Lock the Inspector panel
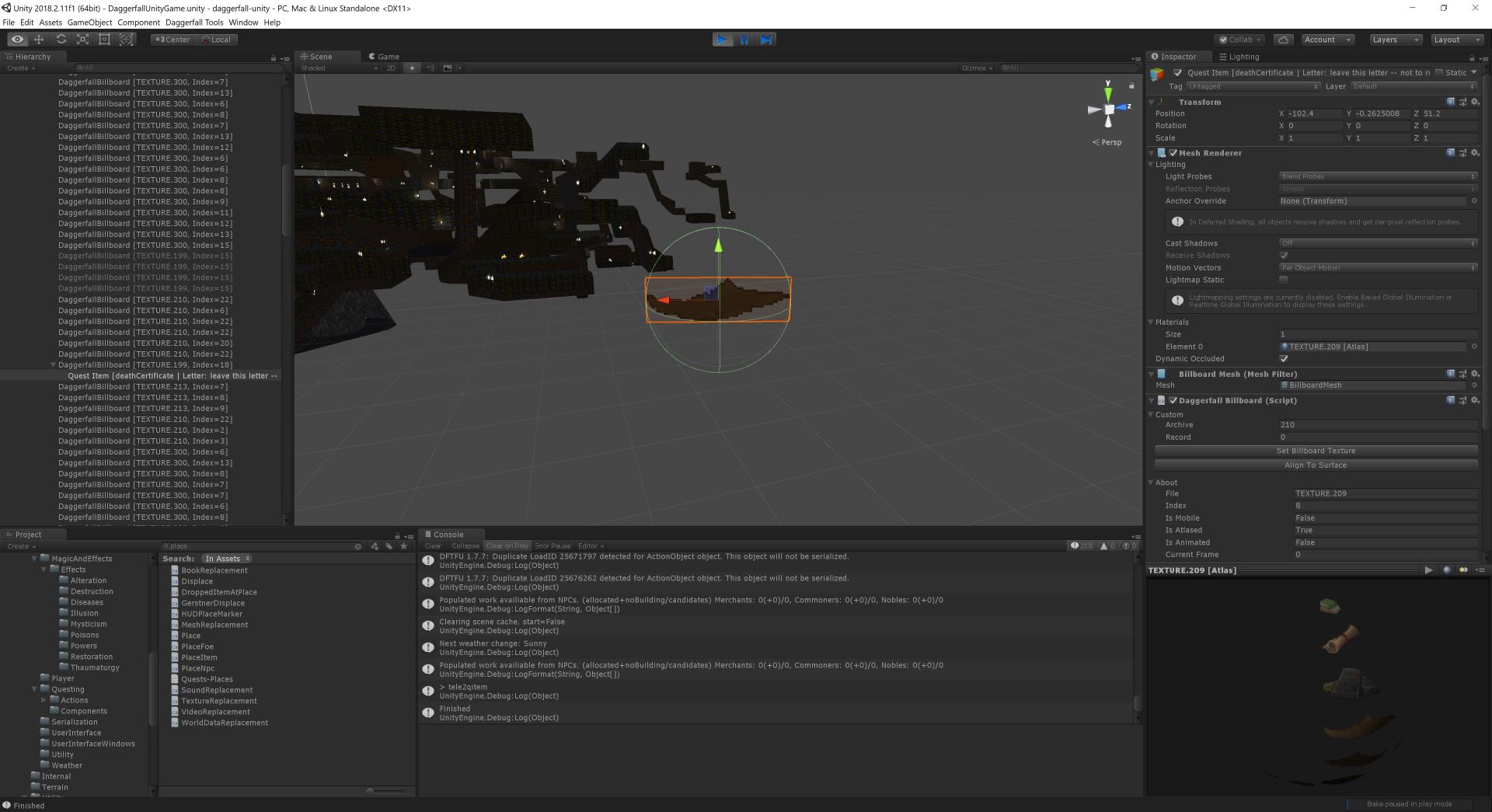 click(1472, 58)
